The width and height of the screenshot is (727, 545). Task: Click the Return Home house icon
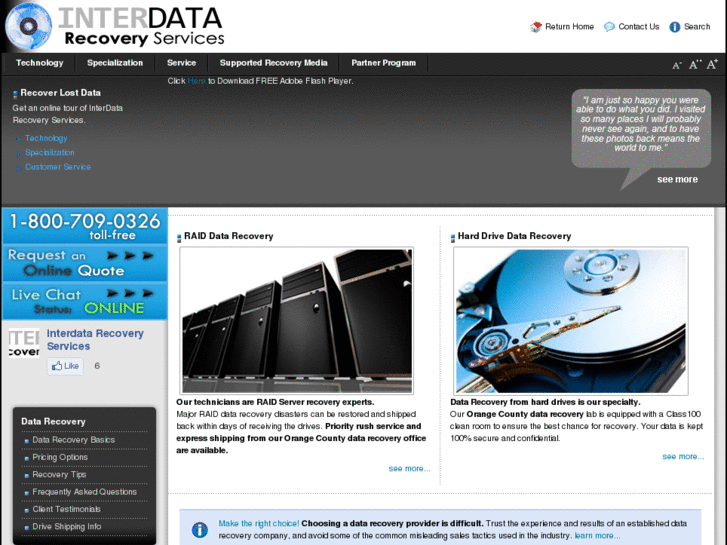click(x=536, y=27)
